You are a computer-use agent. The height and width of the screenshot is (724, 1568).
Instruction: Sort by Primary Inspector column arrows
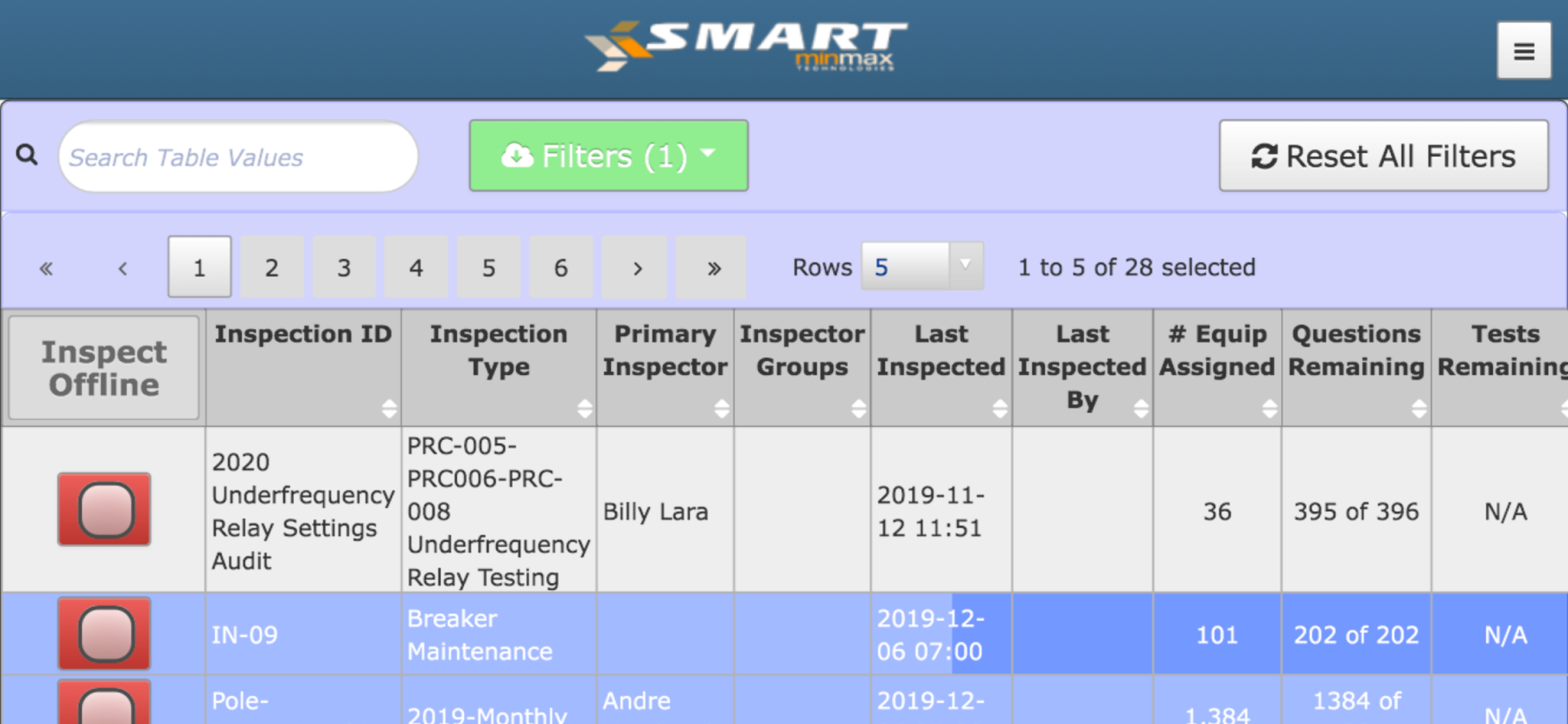[x=722, y=408]
